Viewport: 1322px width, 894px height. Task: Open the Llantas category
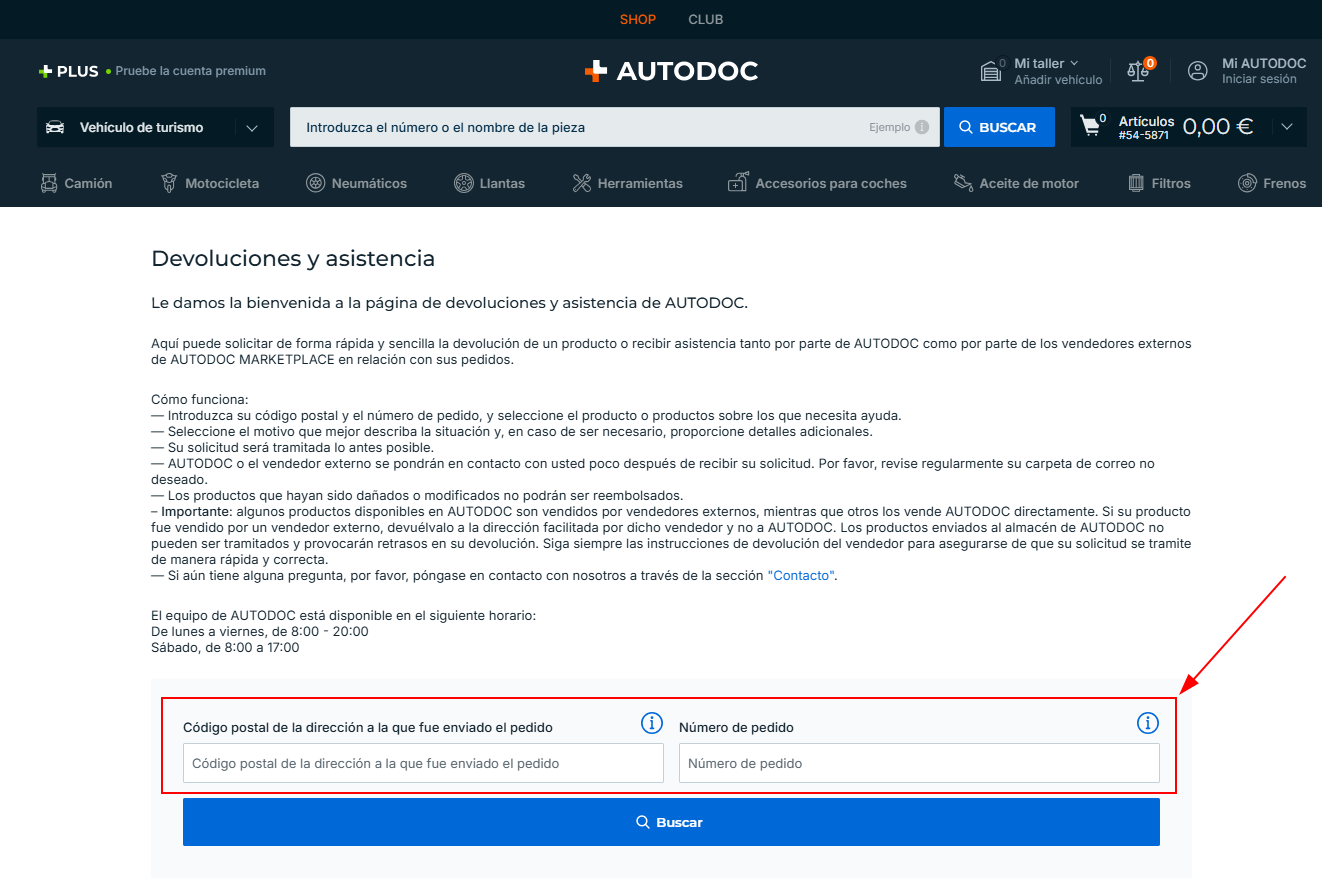pos(490,183)
